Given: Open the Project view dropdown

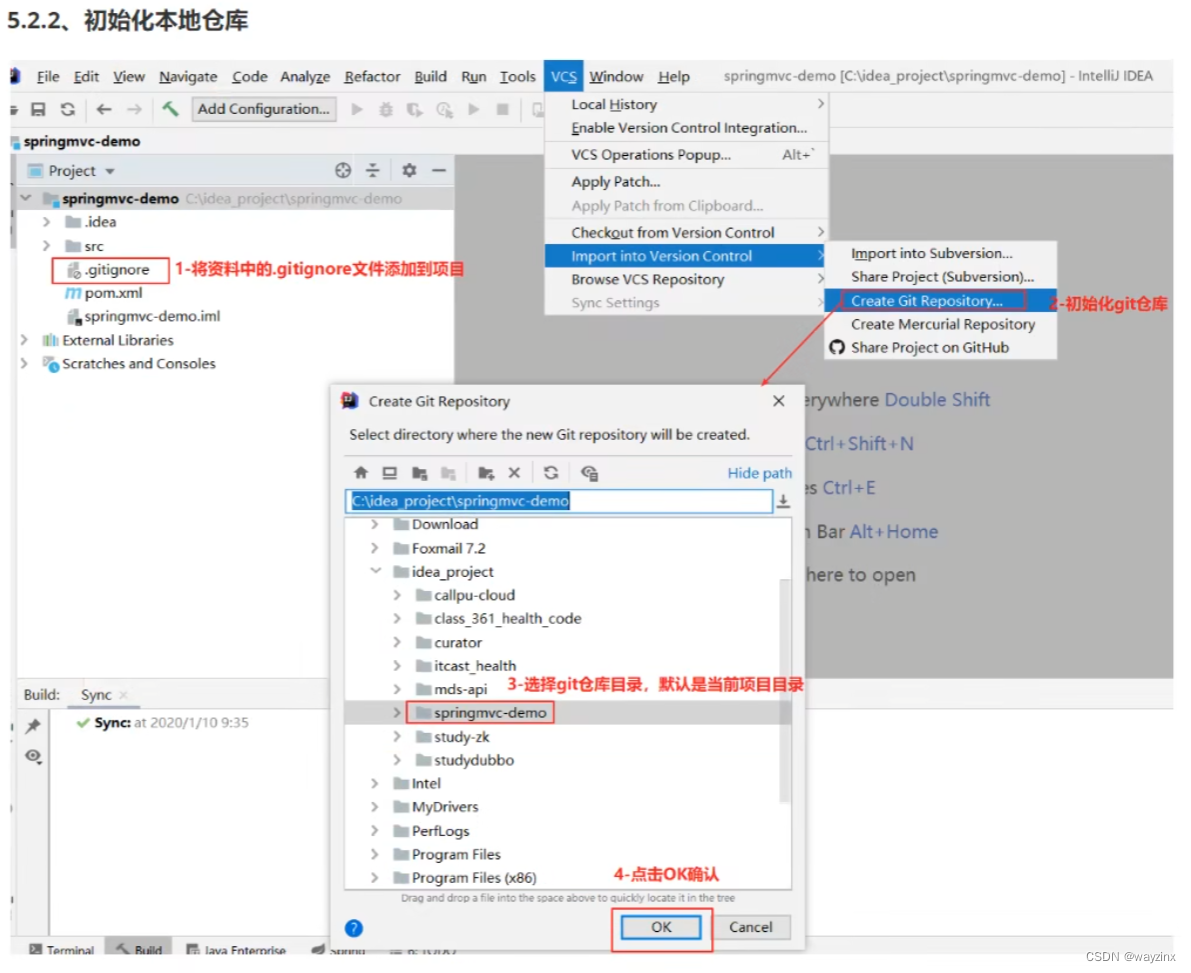Looking at the screenshot, I should tap(110, 171).
